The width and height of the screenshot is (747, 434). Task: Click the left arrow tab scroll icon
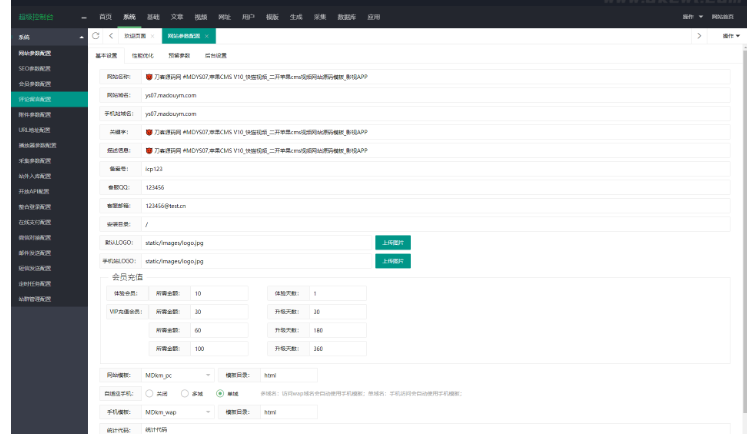click(109, 36)
